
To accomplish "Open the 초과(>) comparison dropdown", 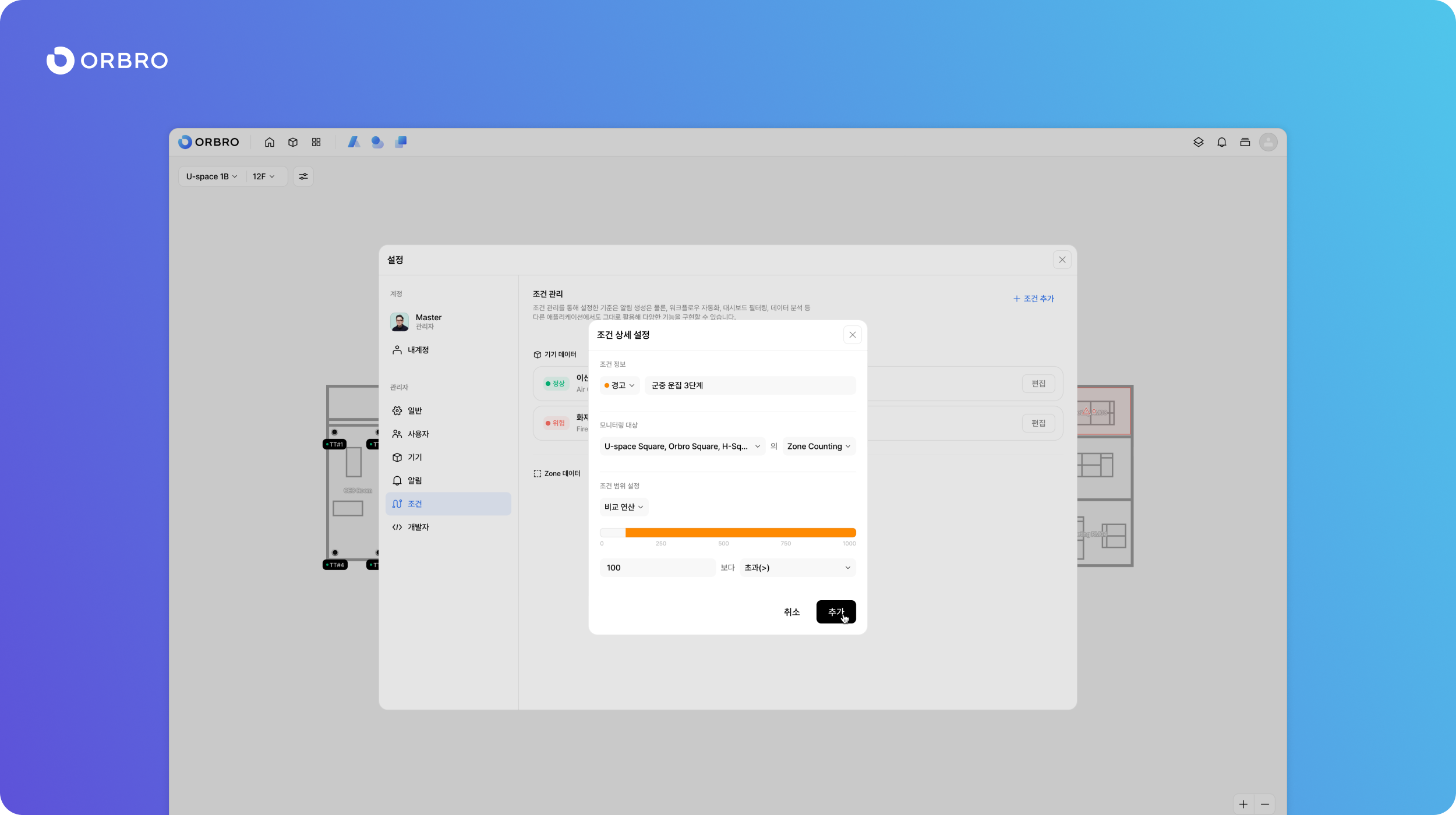I will click(x=797, y=568).
